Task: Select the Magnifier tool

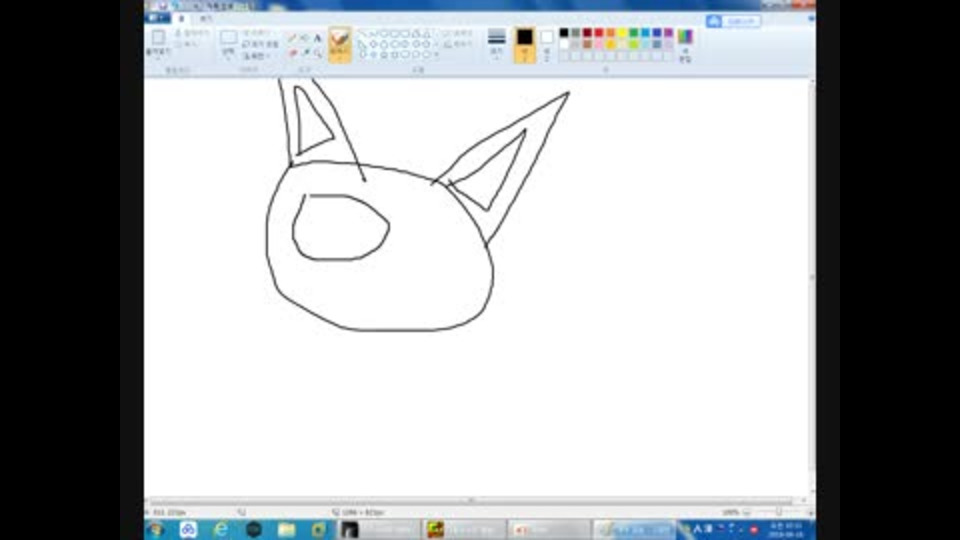Action: (x=317, y=53)
